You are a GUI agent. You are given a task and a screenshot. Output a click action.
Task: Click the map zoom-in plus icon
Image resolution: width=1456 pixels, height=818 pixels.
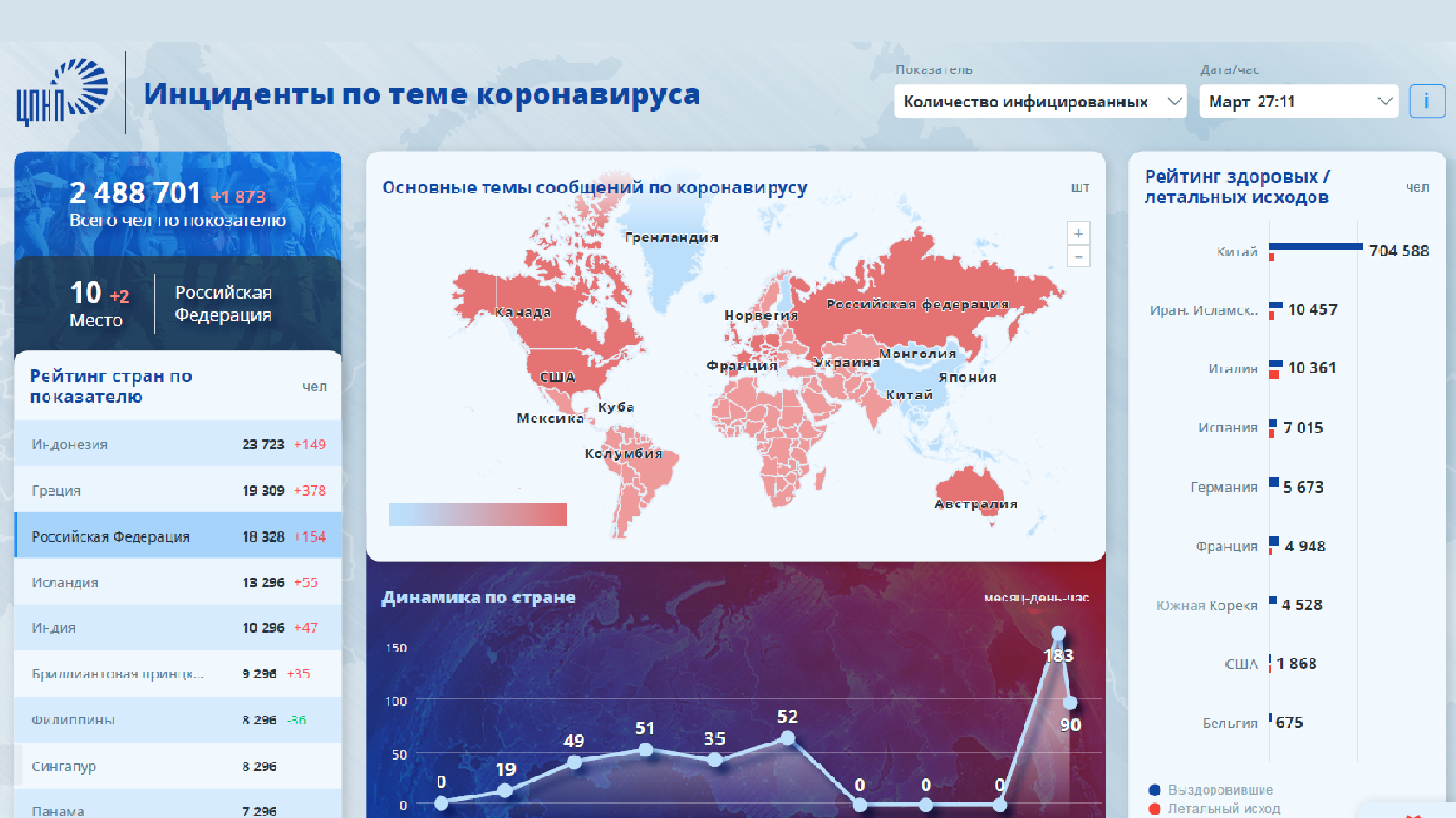coord(1077,232)
